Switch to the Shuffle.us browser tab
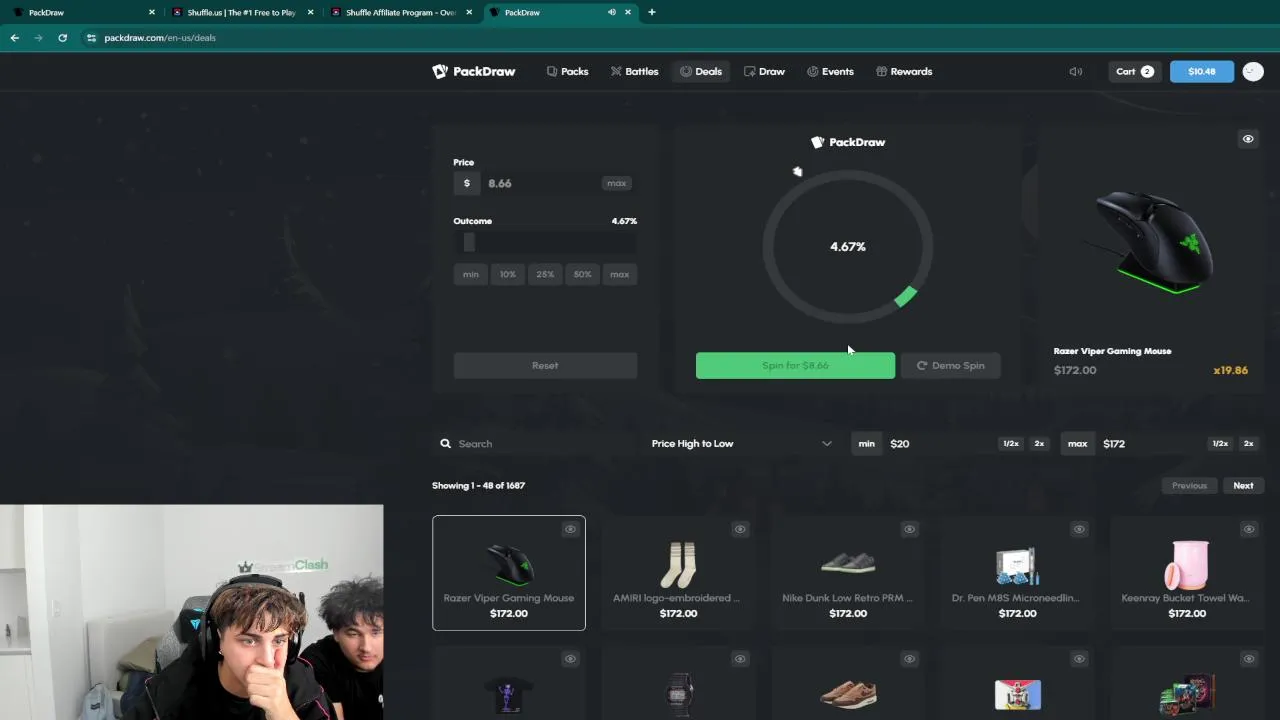 click(241, 12)
